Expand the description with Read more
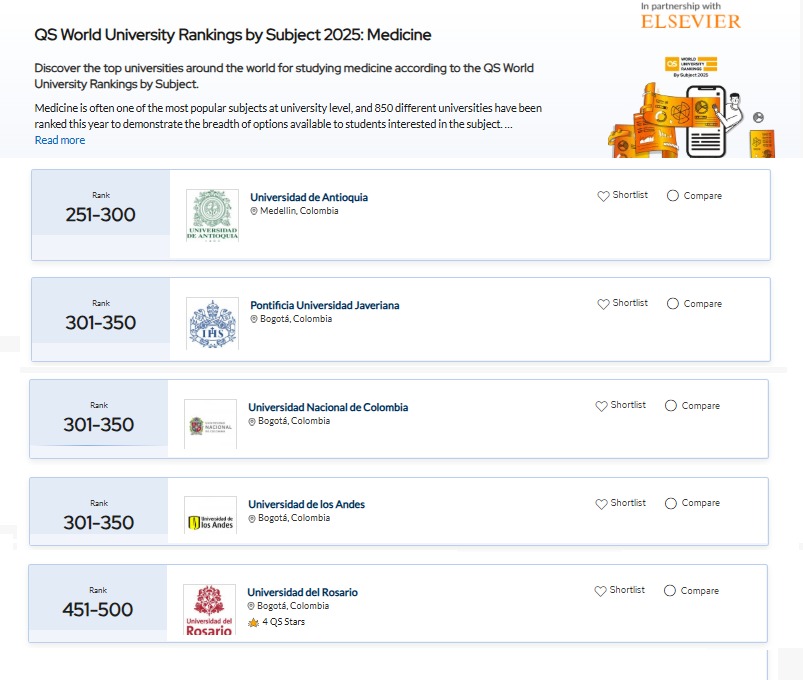Screen dimensions: 803x680 tap(60, 140)
